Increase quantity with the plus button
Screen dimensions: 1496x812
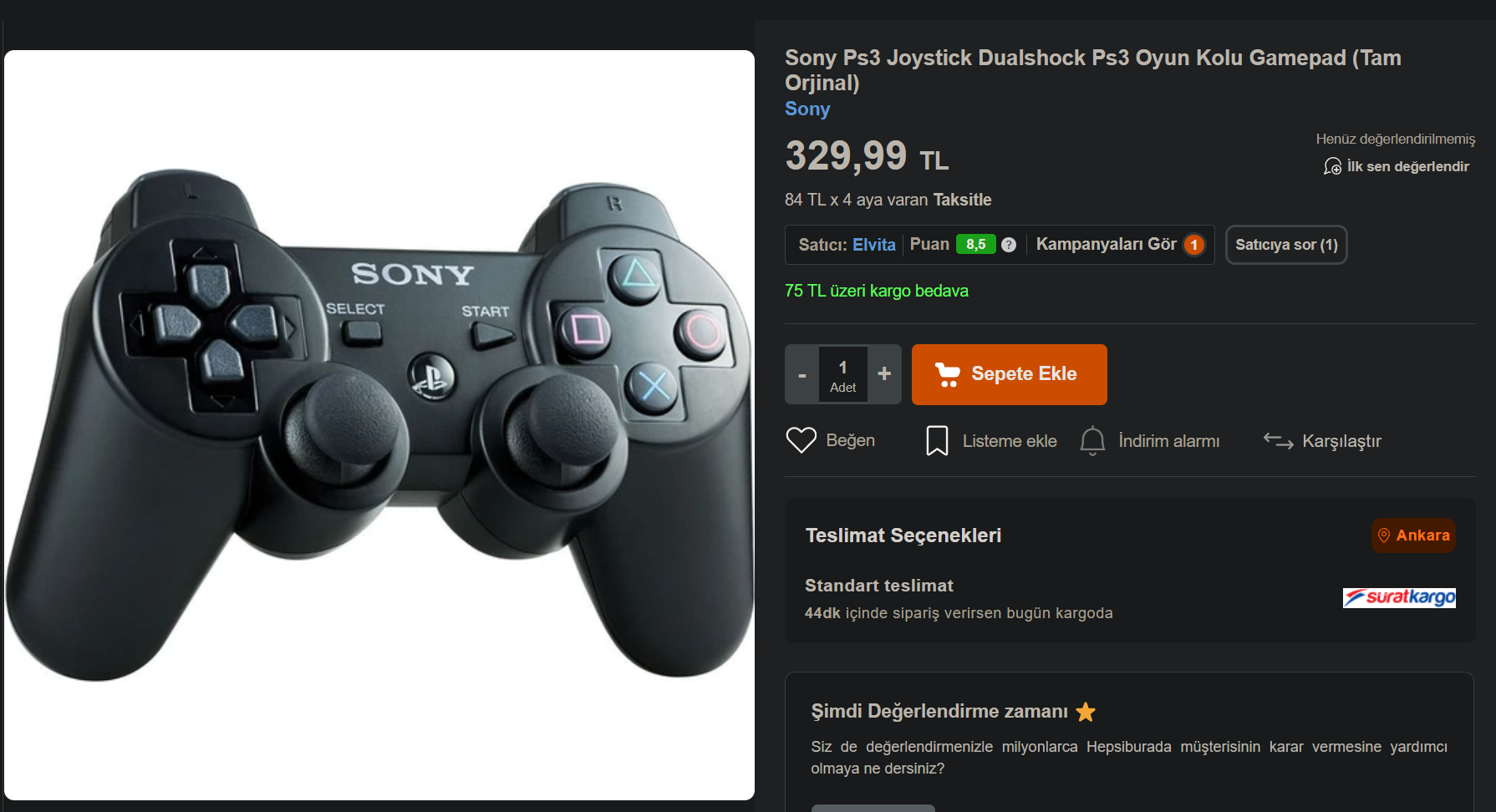click(884, 374)
